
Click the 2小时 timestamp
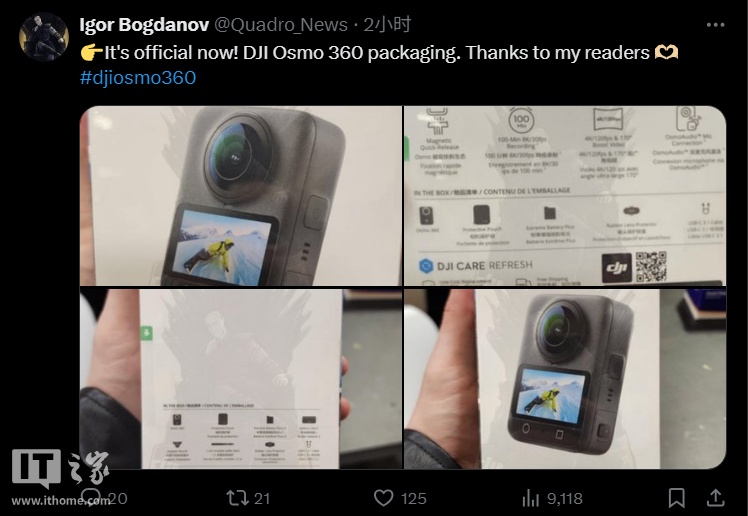click(x=387, y=25)
